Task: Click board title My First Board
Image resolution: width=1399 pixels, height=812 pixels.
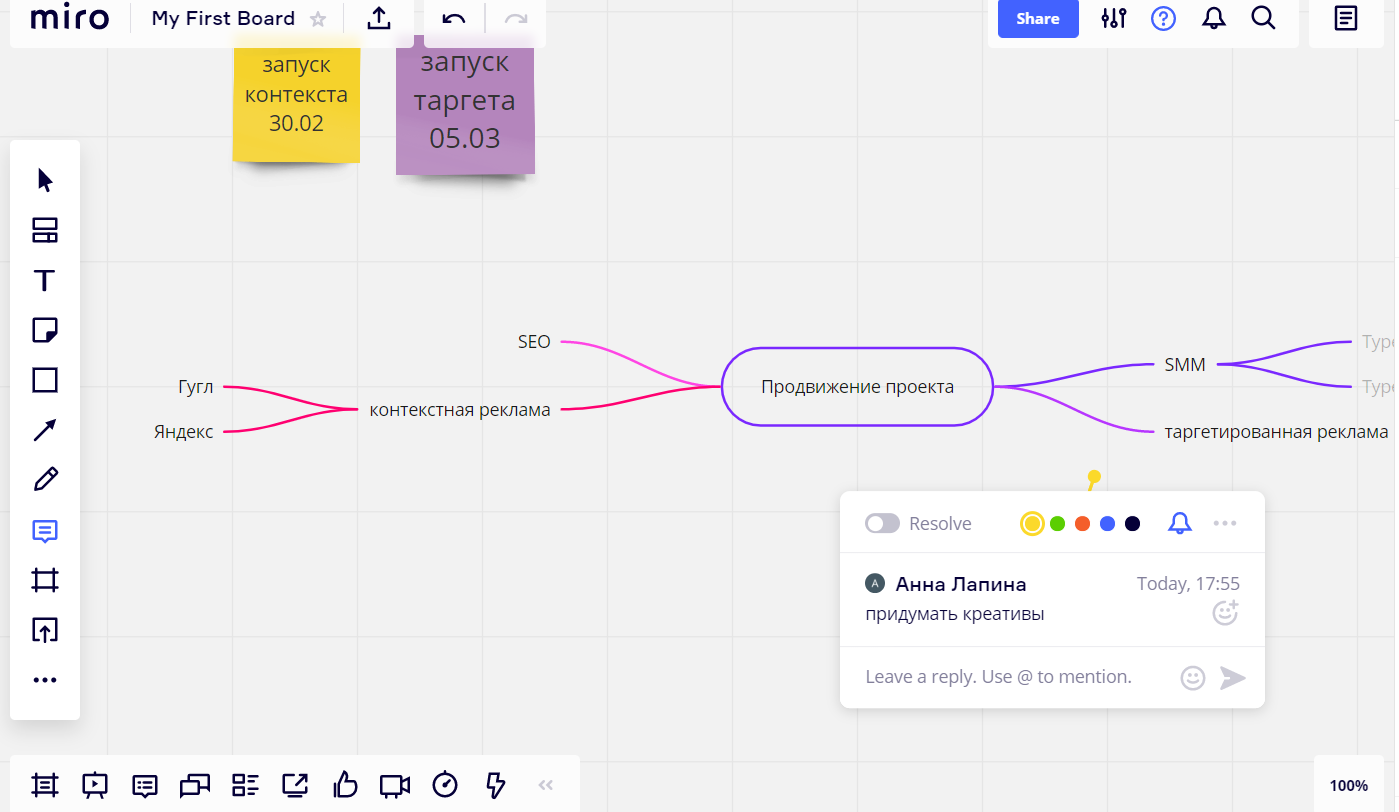Action: click(x=223, y=18)
